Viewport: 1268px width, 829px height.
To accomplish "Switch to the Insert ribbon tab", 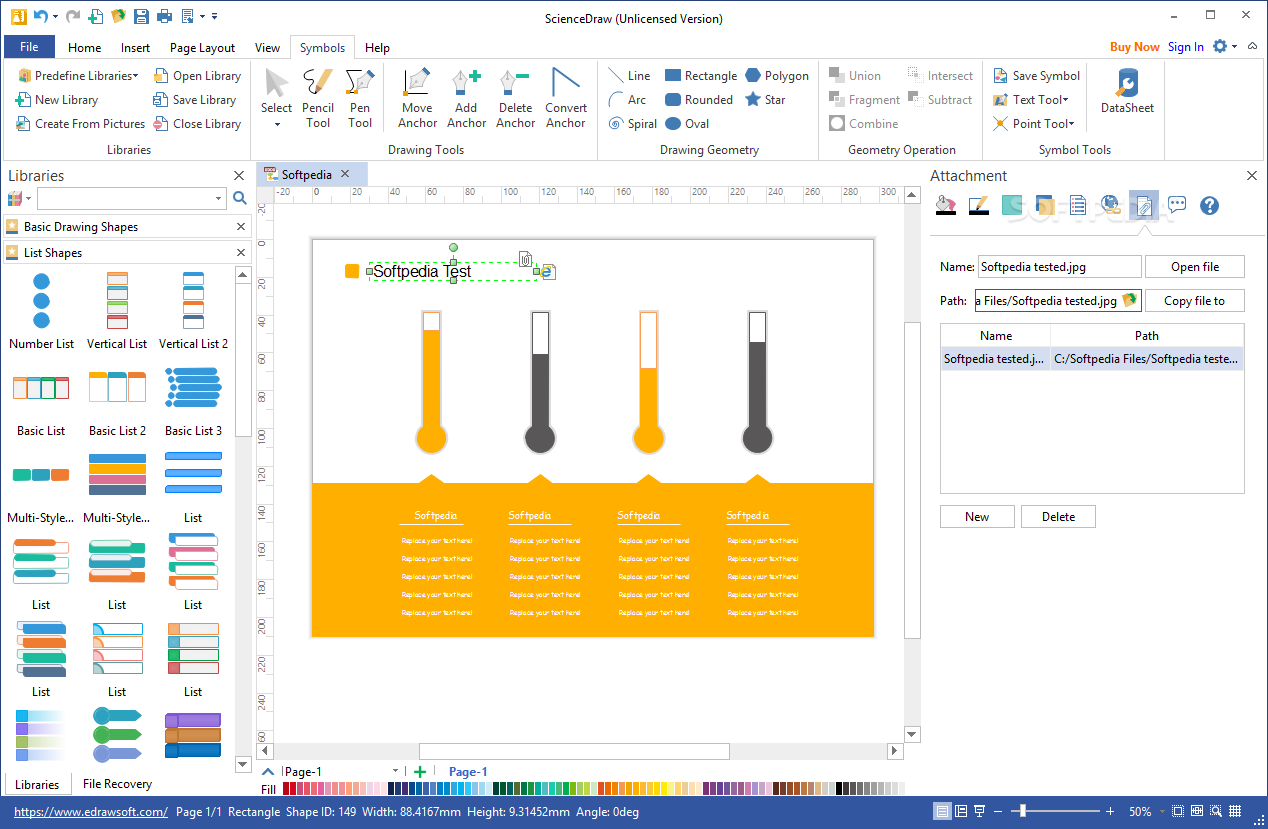I will 135,47.
